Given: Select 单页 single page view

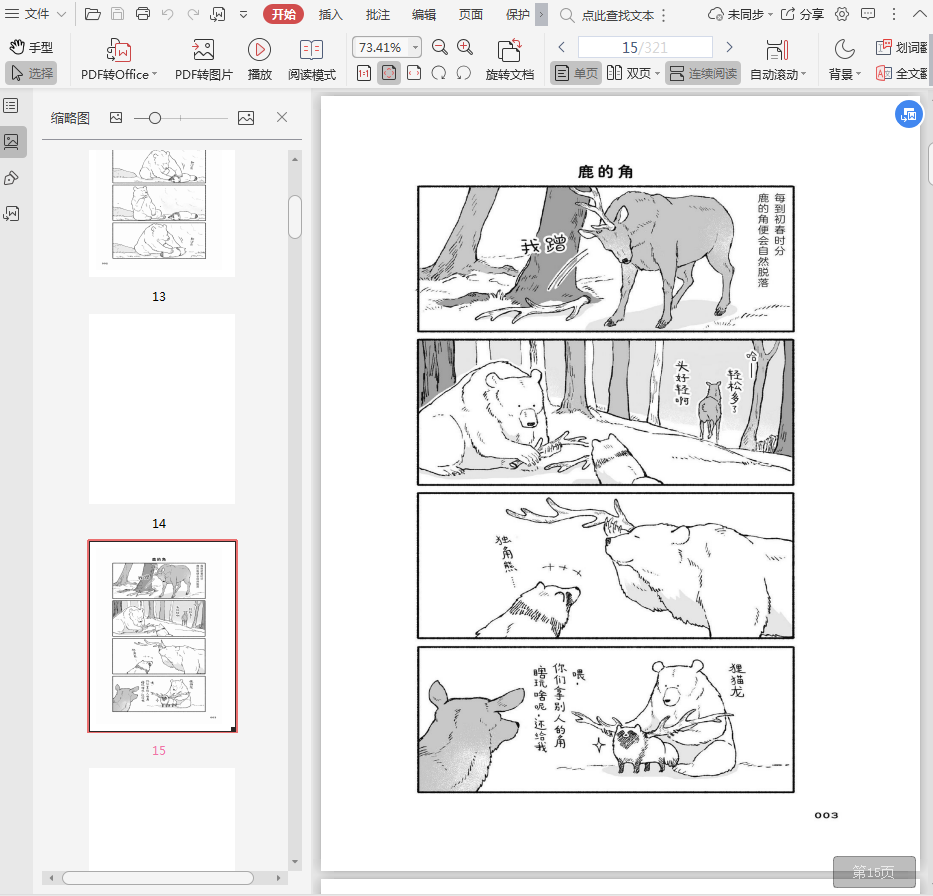Looking at the screenshot, I should tap(576, 73).
